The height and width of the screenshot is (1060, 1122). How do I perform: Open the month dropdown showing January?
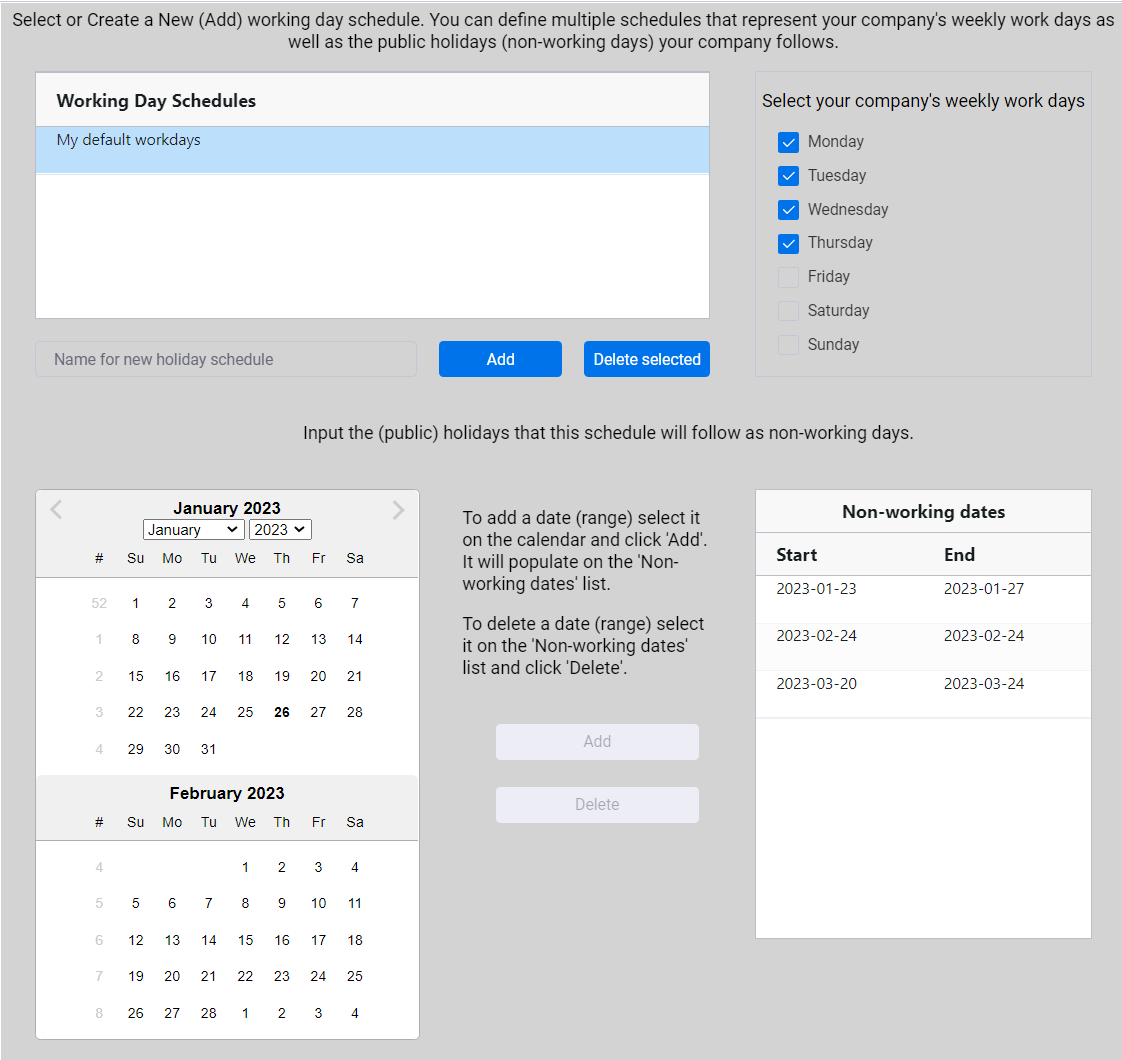click(193, 530)
